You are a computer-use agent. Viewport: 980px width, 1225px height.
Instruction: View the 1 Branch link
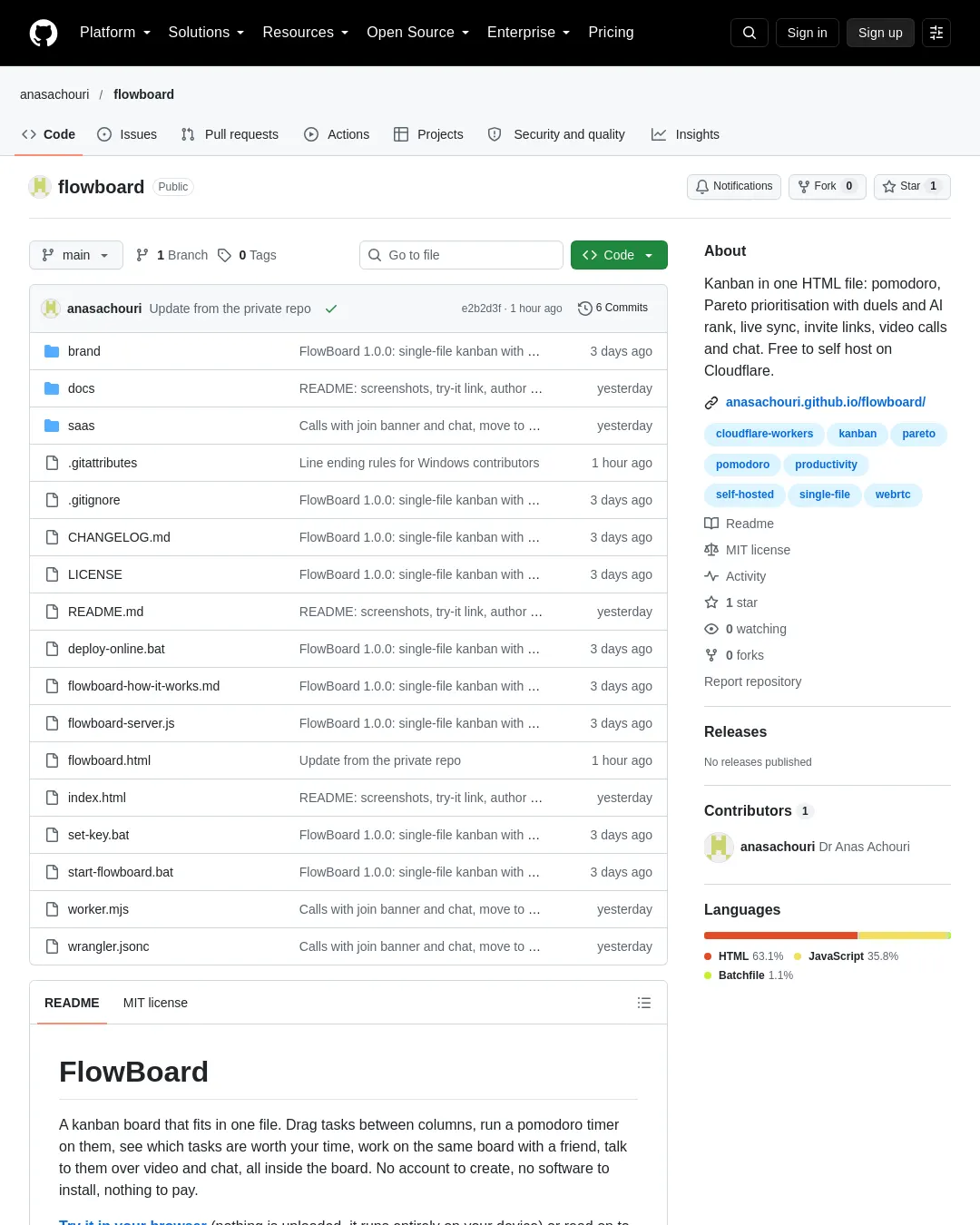[171, 255]
